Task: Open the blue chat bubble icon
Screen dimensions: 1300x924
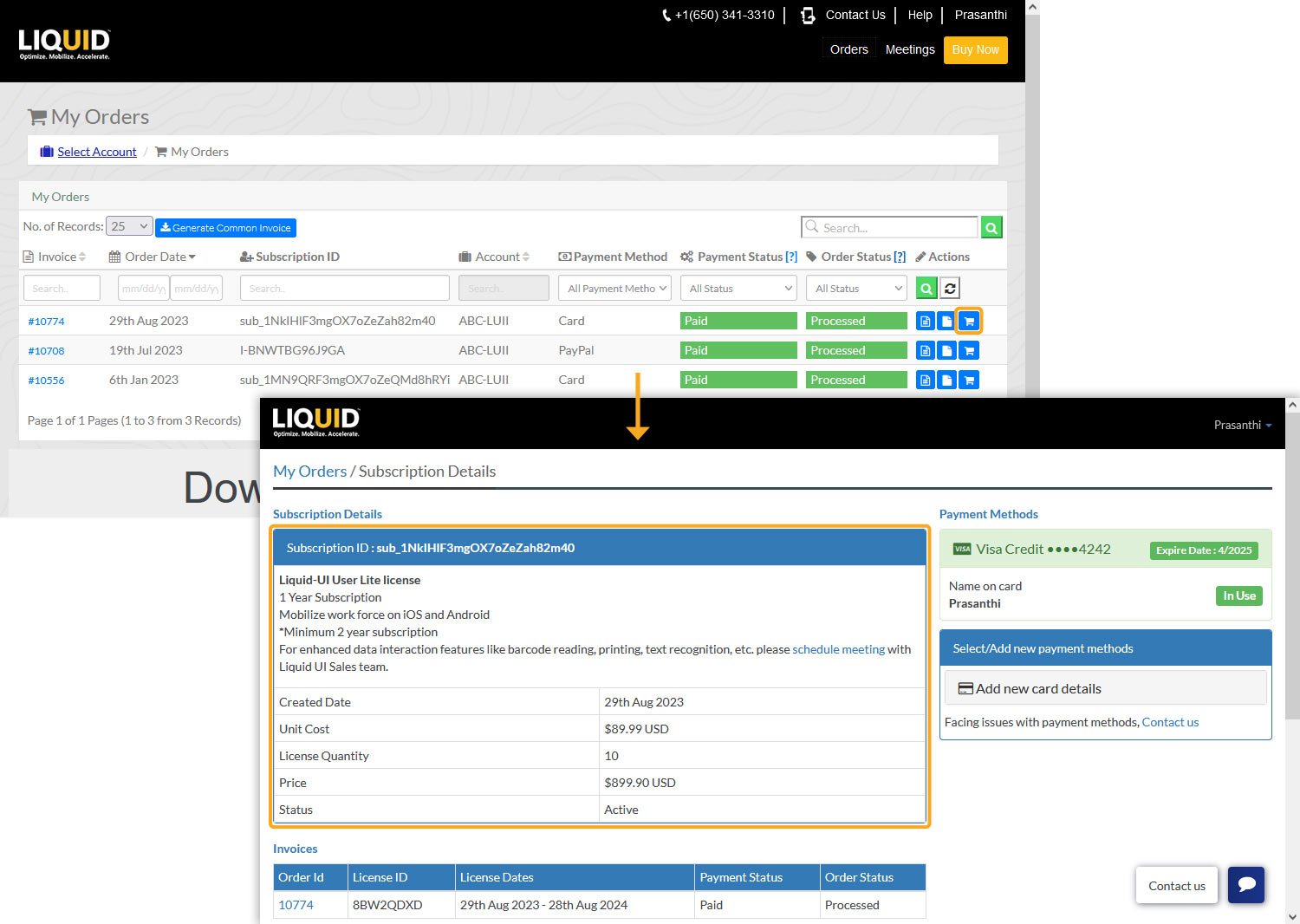Action: click(1246, 885)
